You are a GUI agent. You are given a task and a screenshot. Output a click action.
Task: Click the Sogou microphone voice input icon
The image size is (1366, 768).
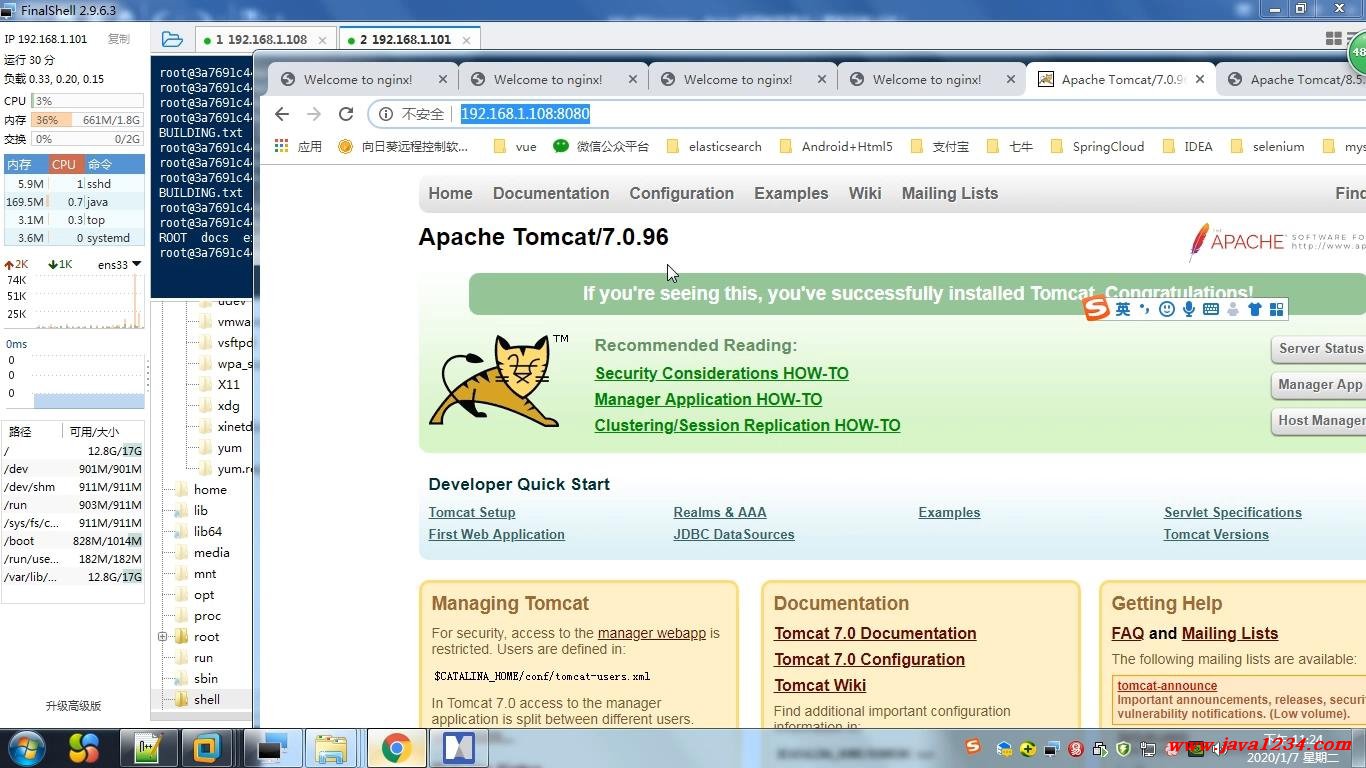pos(1189,309)
